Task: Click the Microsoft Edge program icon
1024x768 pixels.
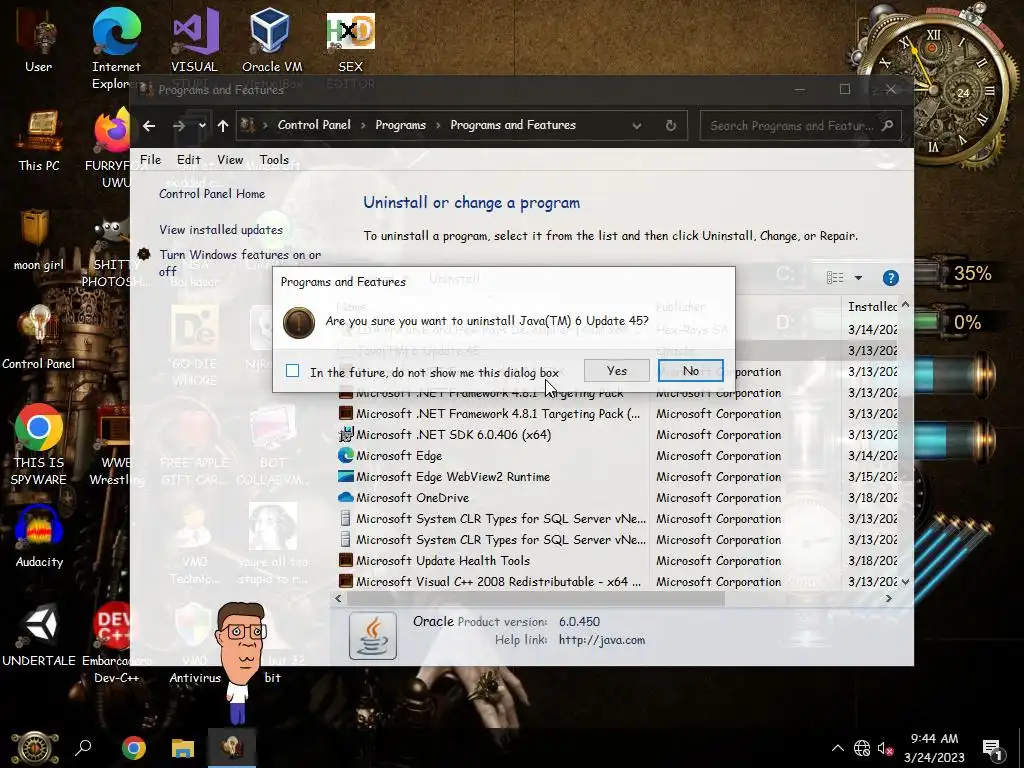Action: (345, 455)
